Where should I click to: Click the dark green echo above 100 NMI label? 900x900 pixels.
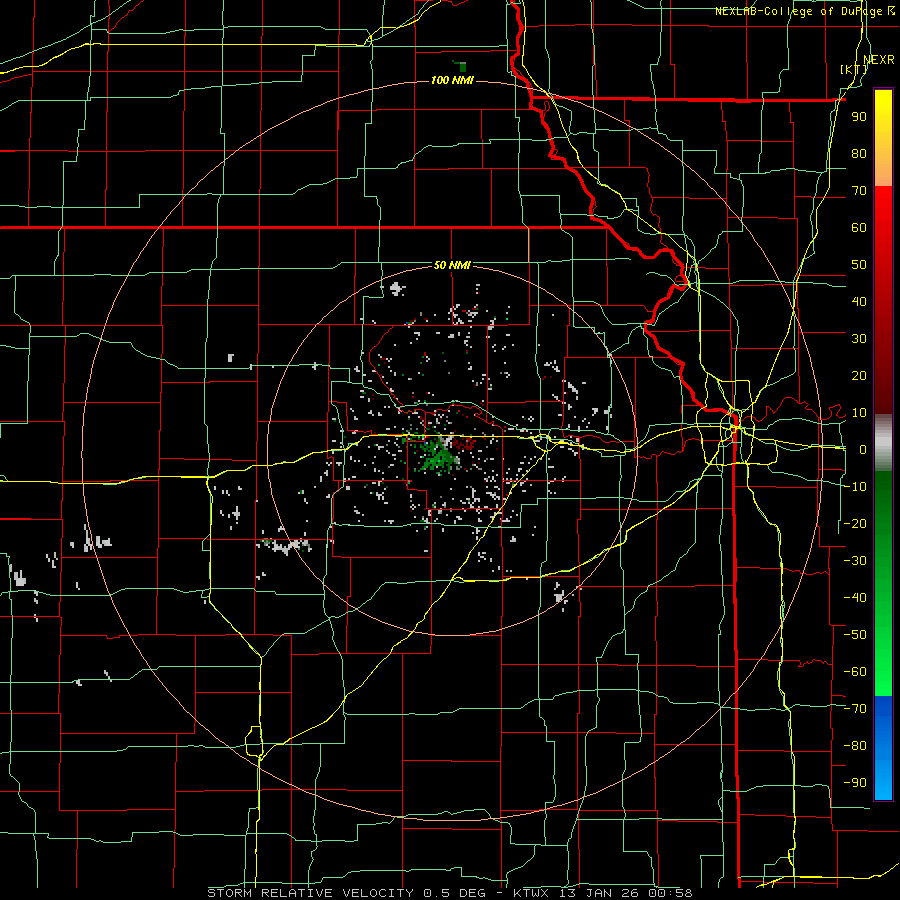point(461,66)
